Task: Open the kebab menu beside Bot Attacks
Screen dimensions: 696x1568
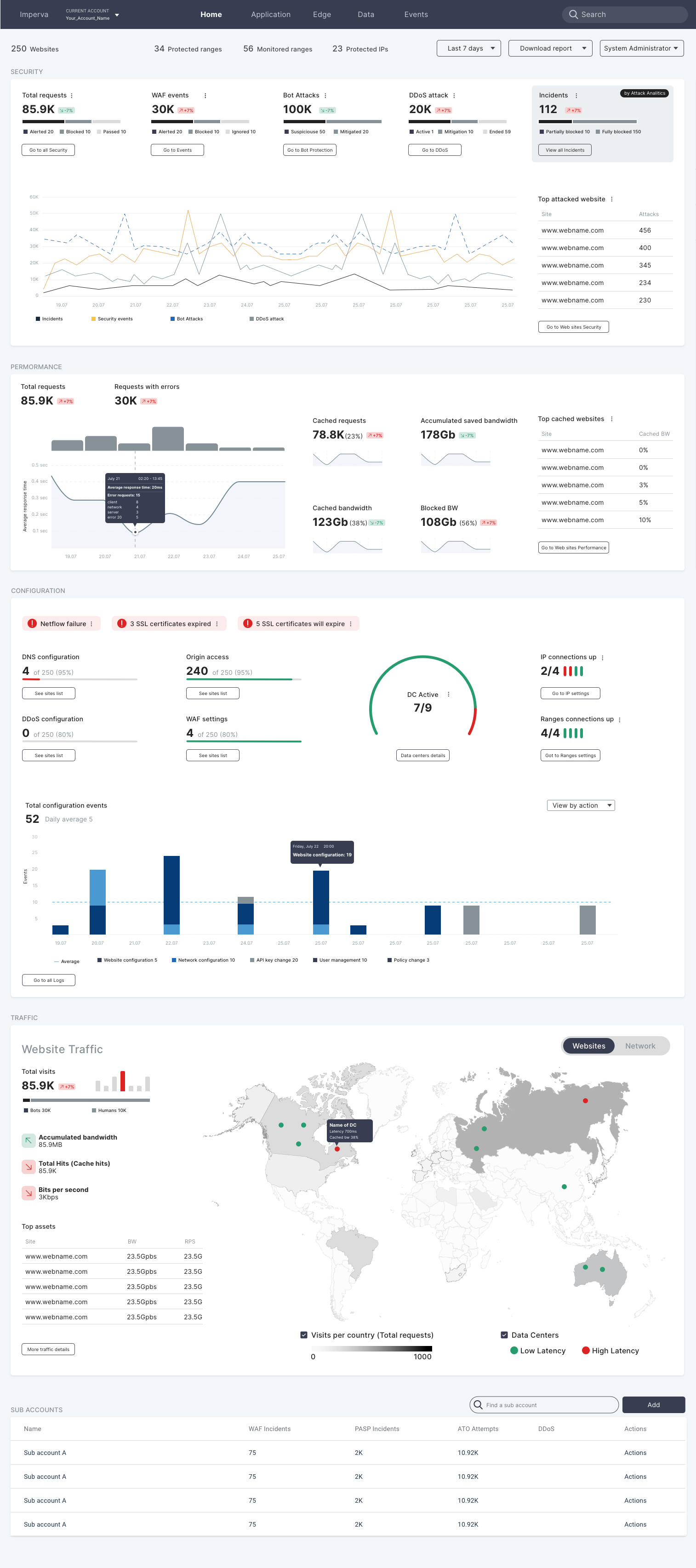Action: point(325,96)
